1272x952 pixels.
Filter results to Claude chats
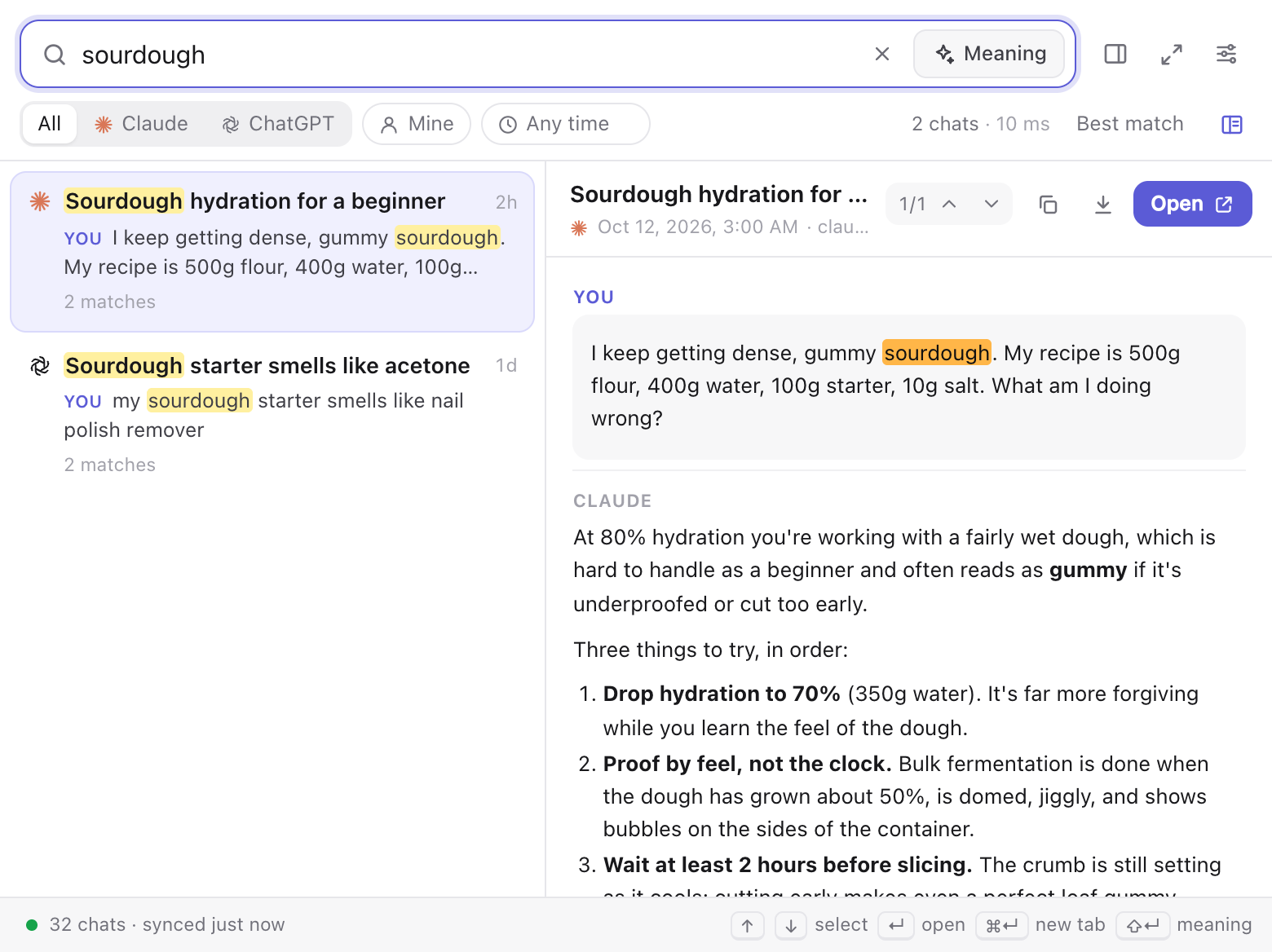pyautogui.click(x=142, y=124)
